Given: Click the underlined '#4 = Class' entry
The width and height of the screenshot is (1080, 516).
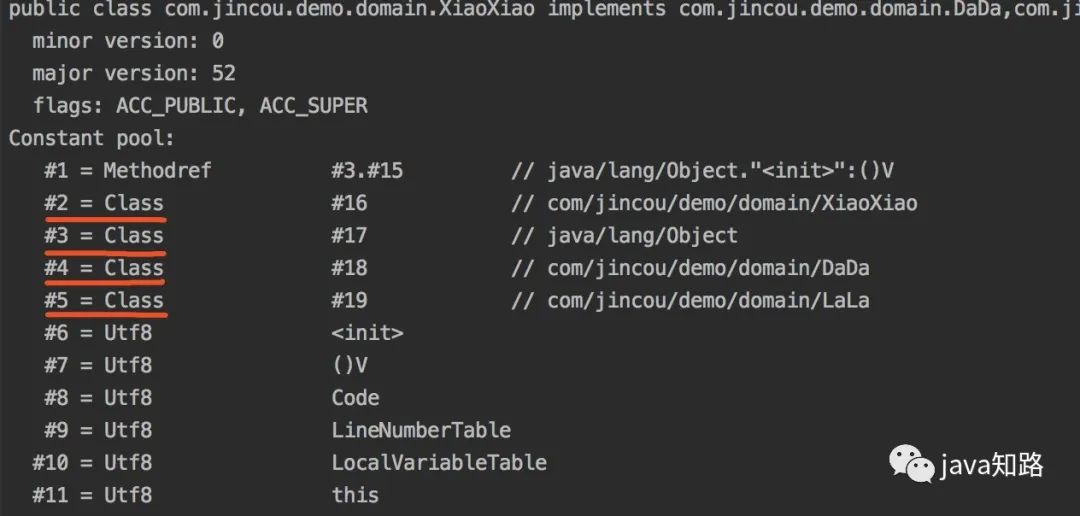Looking at the screenshot, I should (x=104, y=268).
